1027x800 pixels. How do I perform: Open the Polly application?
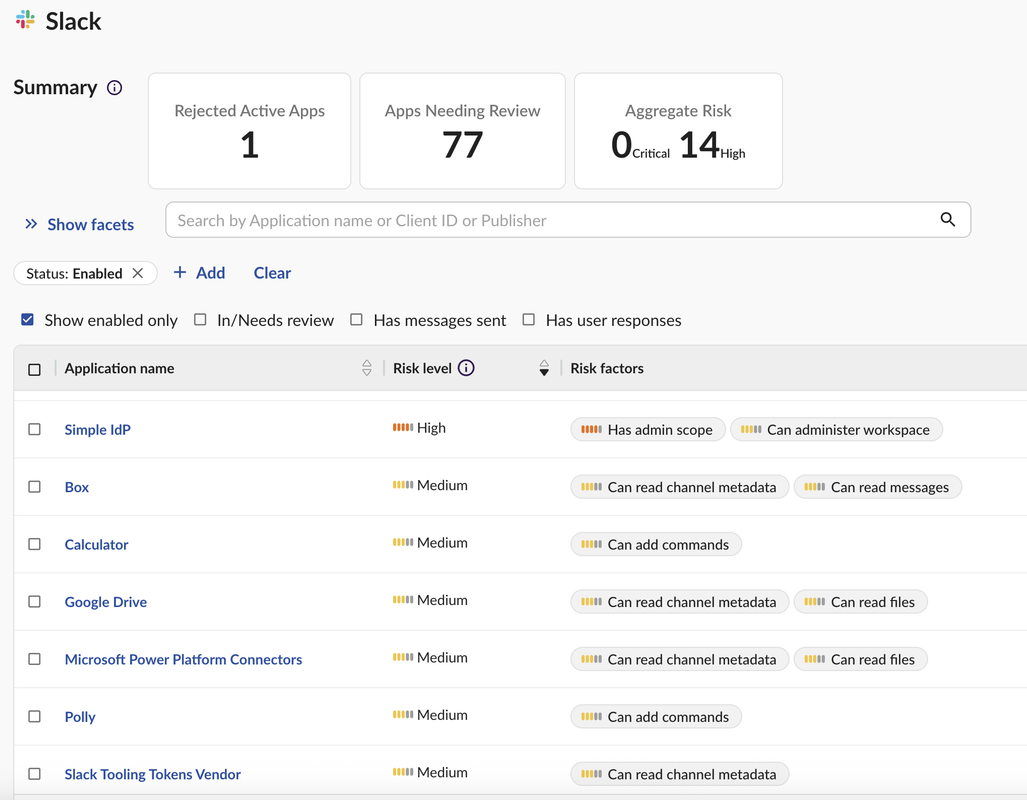(80, 717)
